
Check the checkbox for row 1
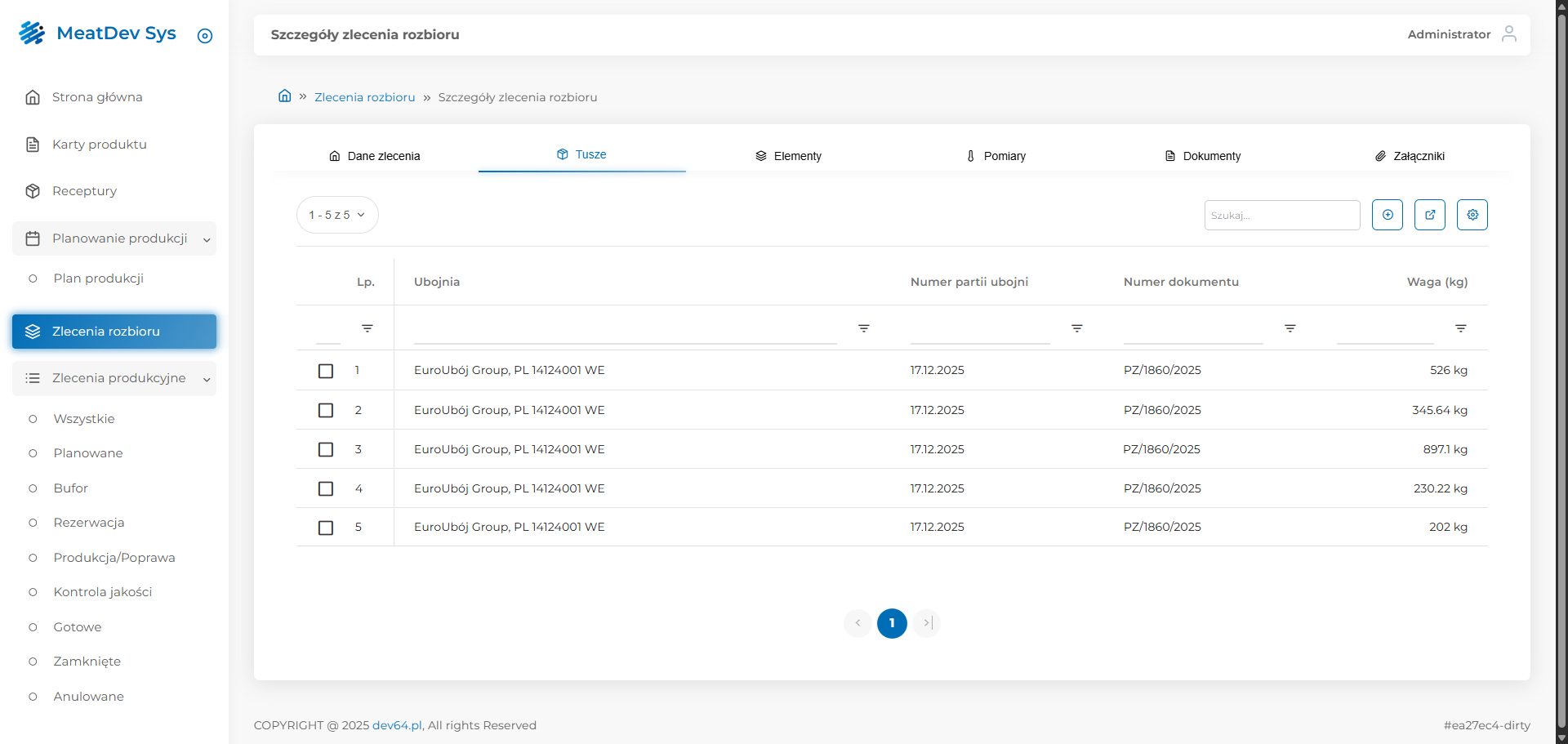326,371
